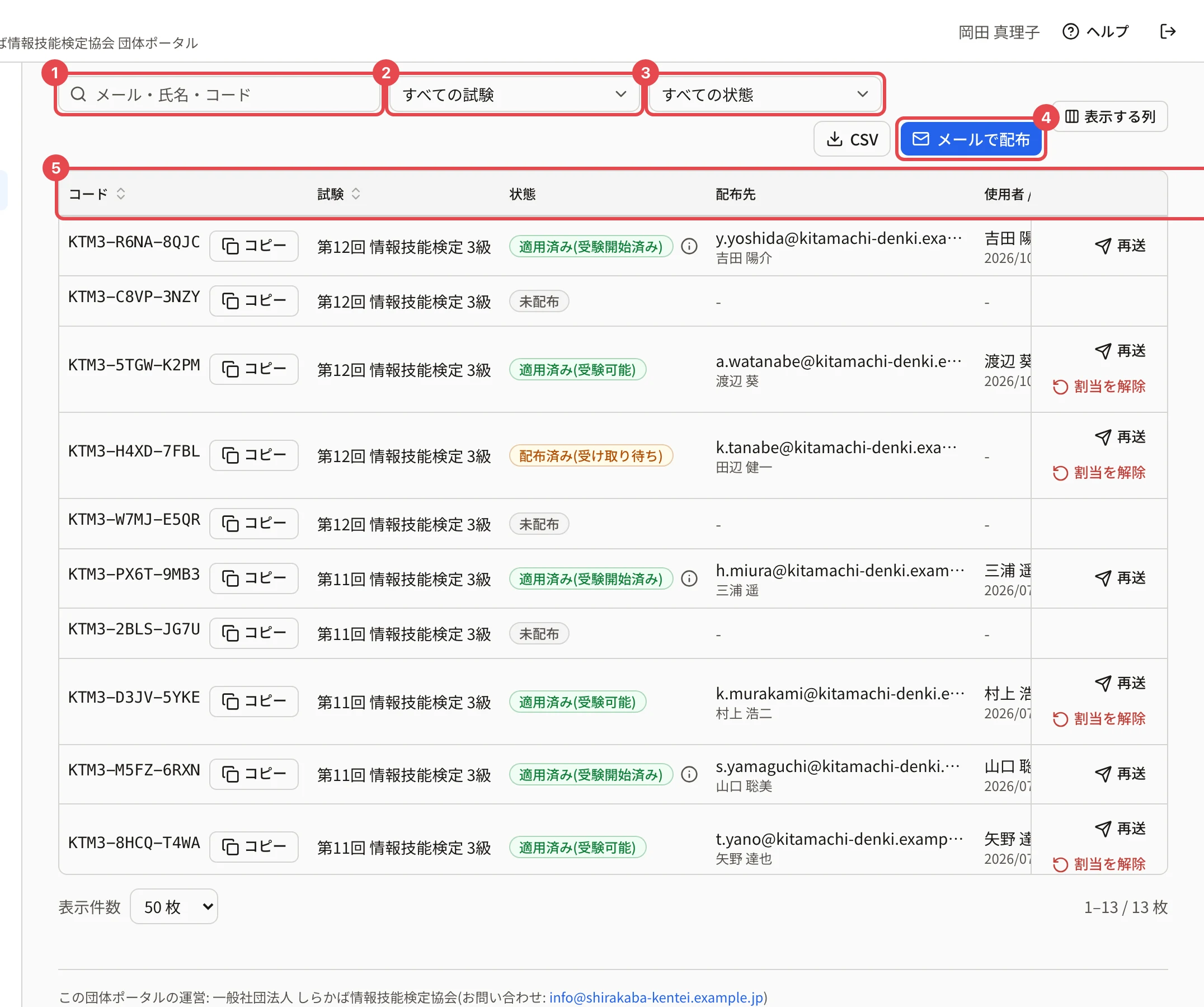Copy code KTM3-C8VP-3NZY
1204x1007 pixels.
254,301
